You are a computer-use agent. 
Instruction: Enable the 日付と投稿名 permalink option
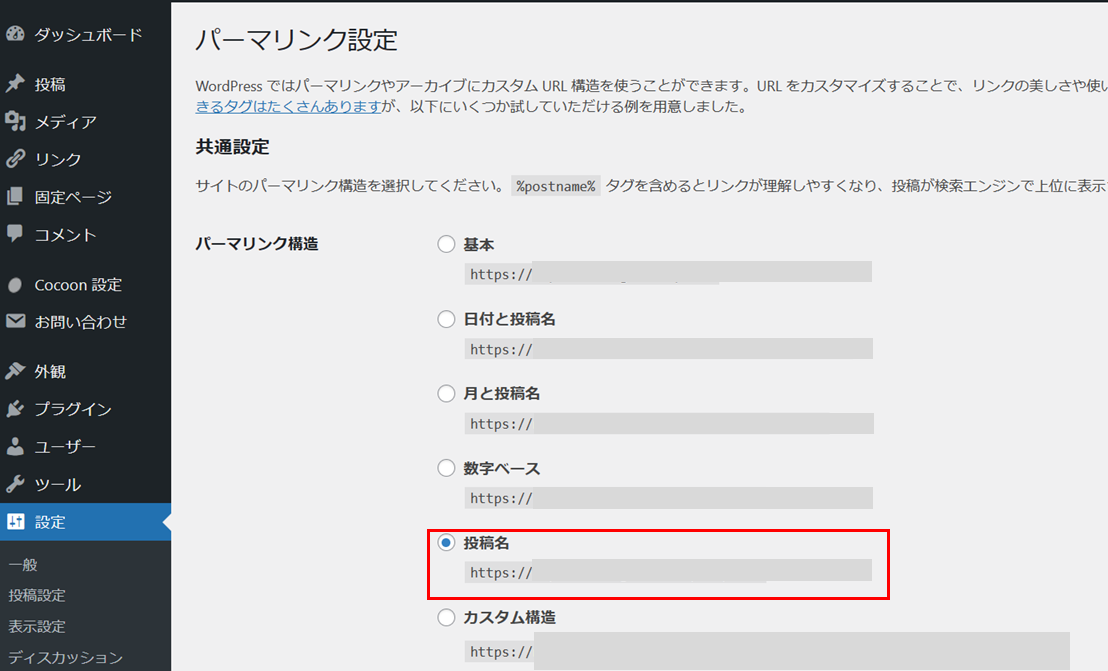[x=446, y=318]
